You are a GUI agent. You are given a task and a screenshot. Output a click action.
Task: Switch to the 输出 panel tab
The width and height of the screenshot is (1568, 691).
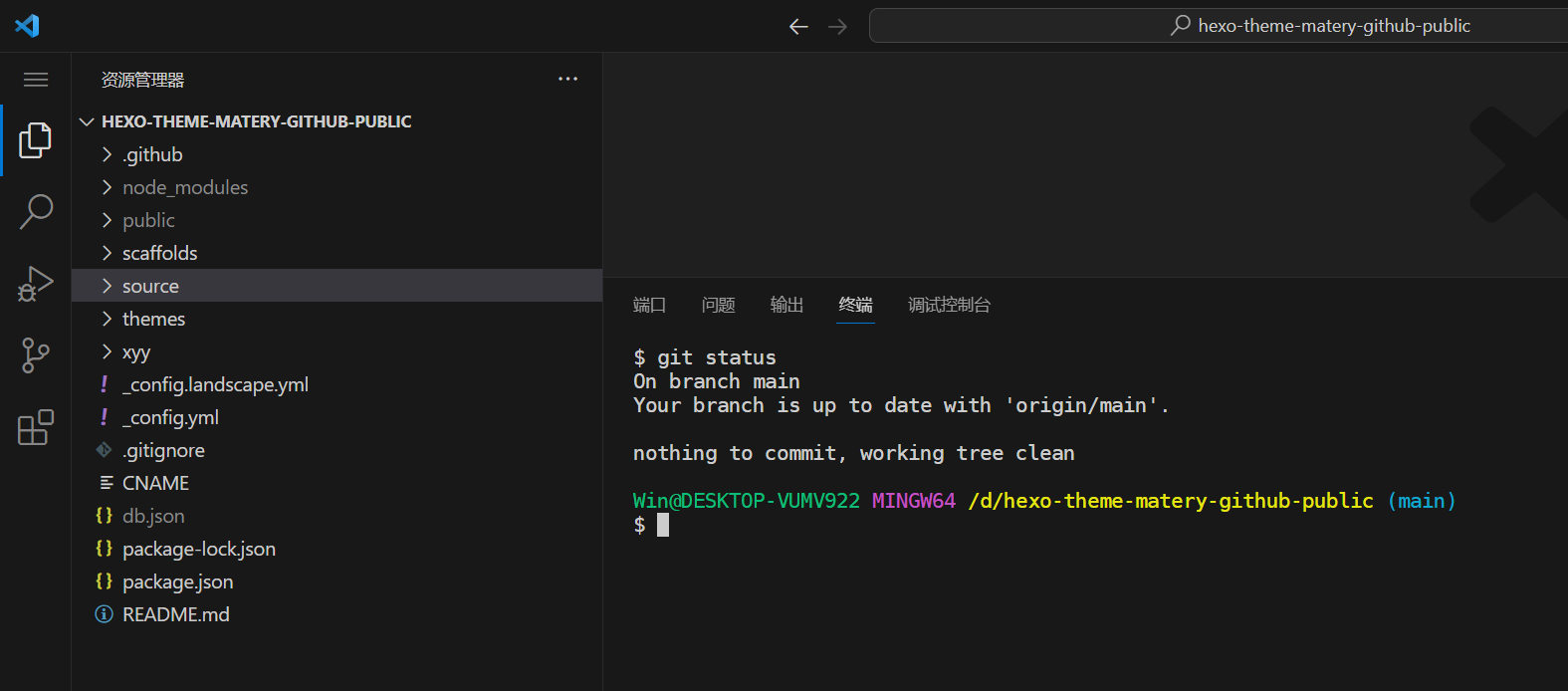[786, 305]
